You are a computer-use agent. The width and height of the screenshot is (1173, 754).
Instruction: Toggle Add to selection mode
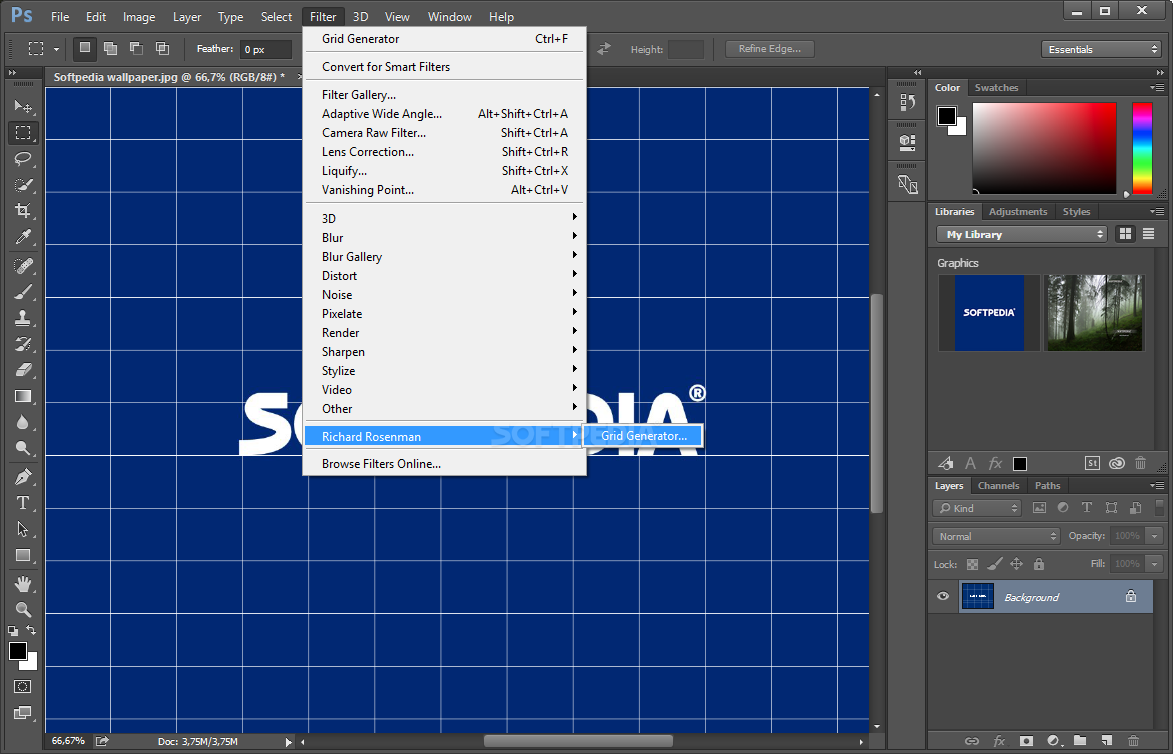[x=110, y=49]
